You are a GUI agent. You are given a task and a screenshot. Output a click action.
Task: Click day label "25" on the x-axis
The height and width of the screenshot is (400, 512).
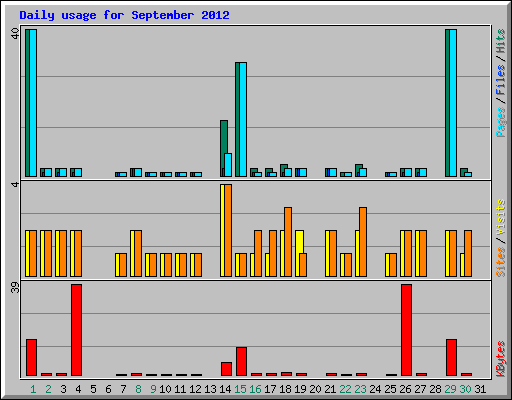point(390,389)
